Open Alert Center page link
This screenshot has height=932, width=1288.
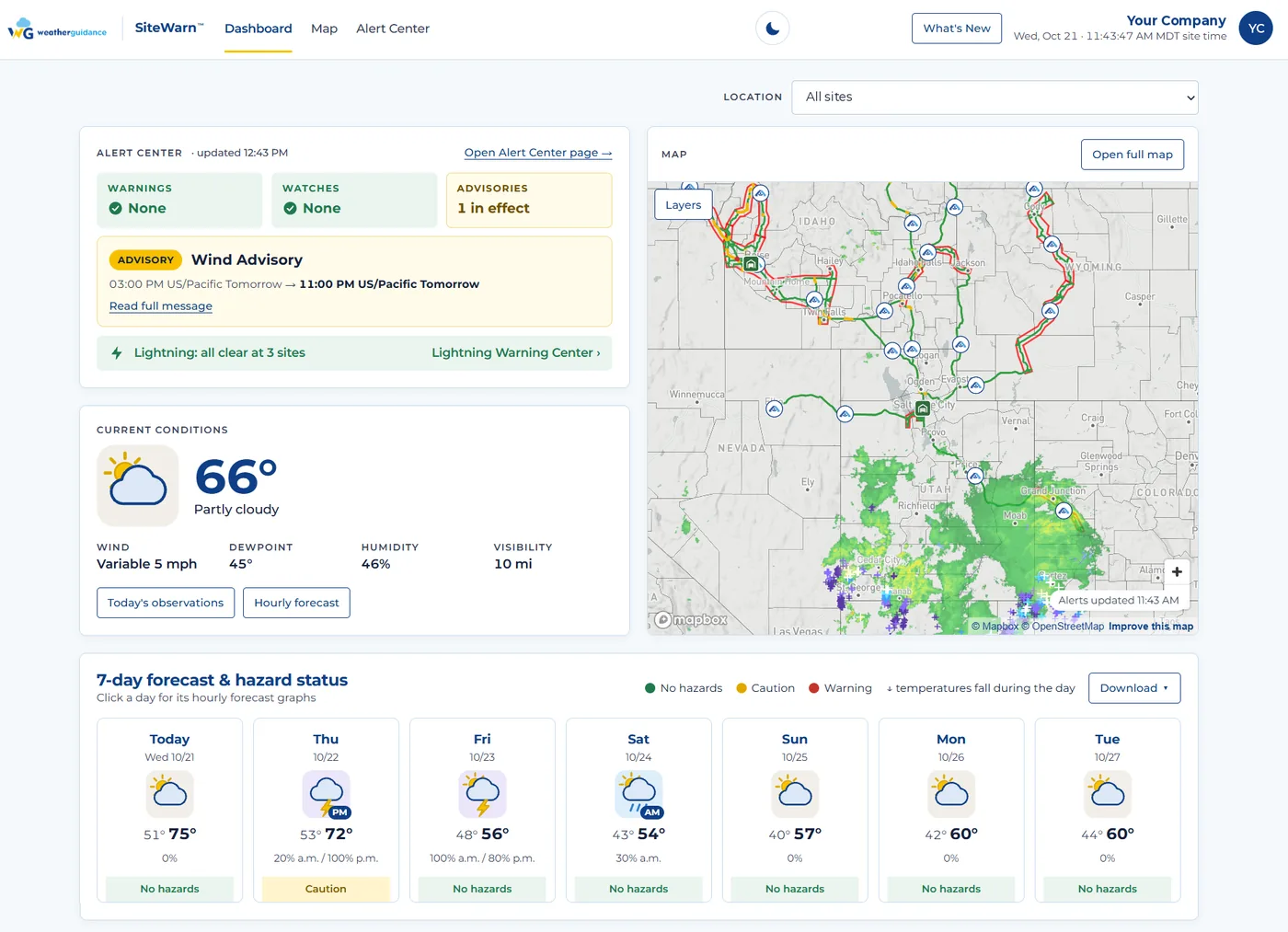click(538, 153)
